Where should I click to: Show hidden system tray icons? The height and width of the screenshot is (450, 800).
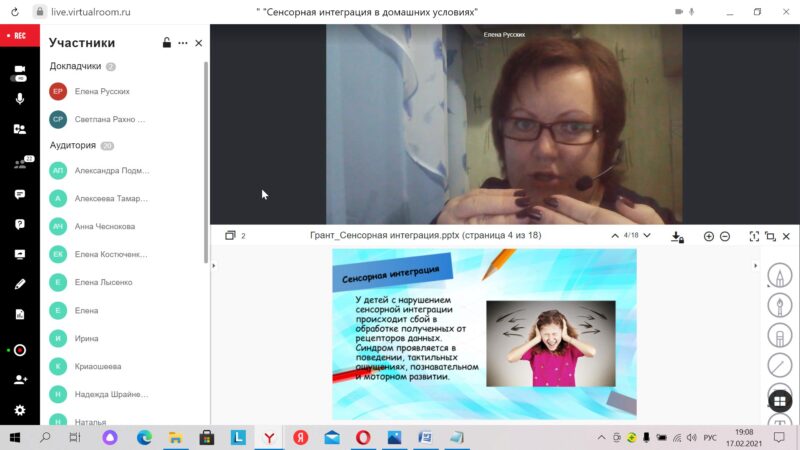pos(602,438)
